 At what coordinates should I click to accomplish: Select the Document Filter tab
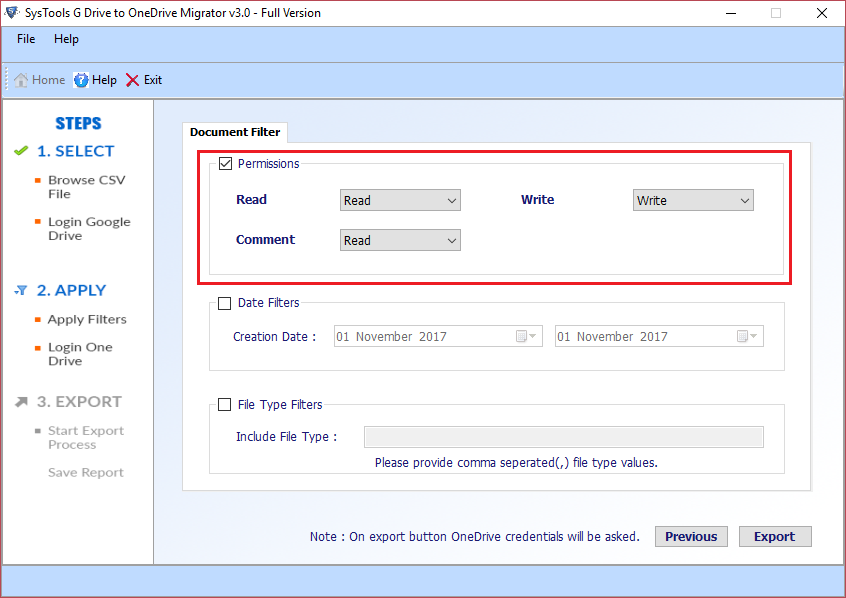point(235,132)
